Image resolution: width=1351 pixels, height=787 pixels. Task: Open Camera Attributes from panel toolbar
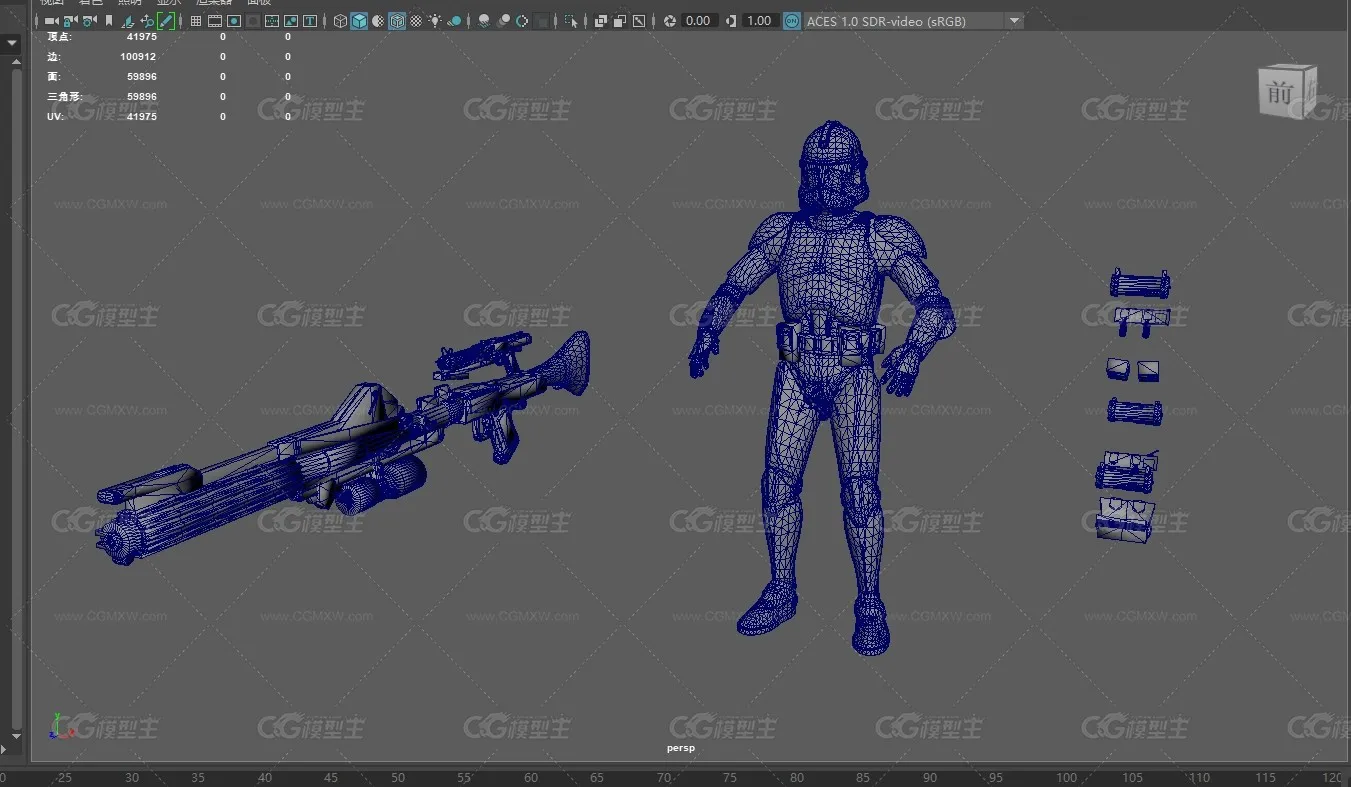tap(90, 20)
